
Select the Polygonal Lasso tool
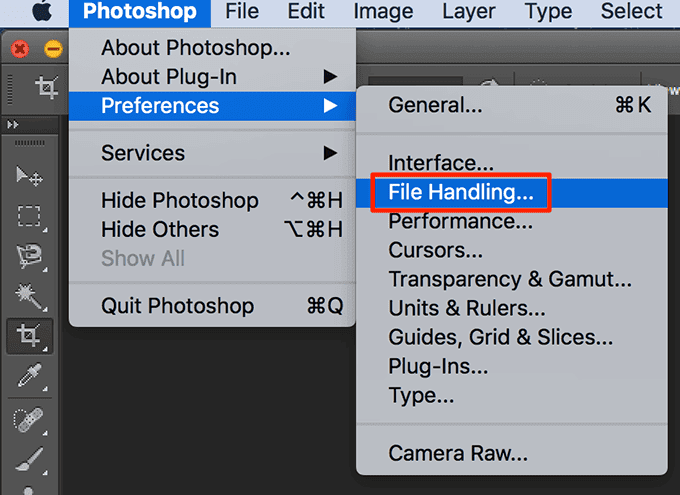[x=29, y=256]
